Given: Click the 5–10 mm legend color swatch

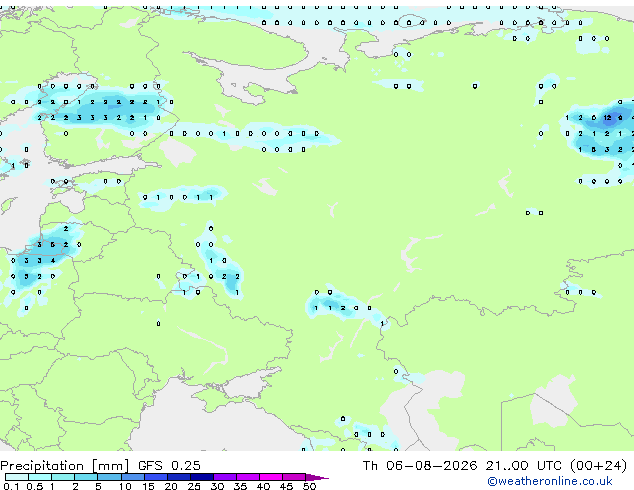Looking at the screenshot, I should point(109,477).
